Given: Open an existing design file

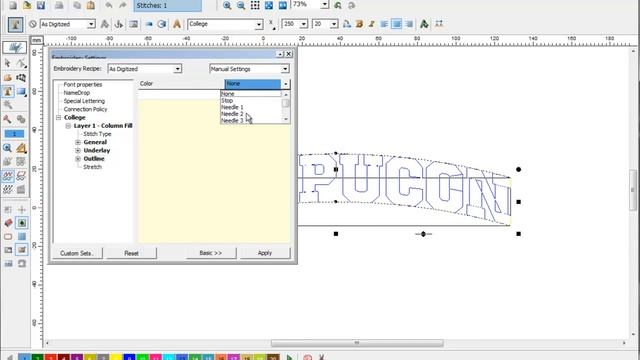Looking at the screenshot, I should (x=27, y=5).
